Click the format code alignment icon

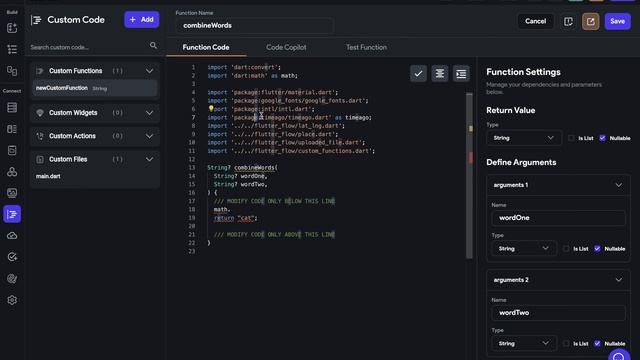(440, 74)
